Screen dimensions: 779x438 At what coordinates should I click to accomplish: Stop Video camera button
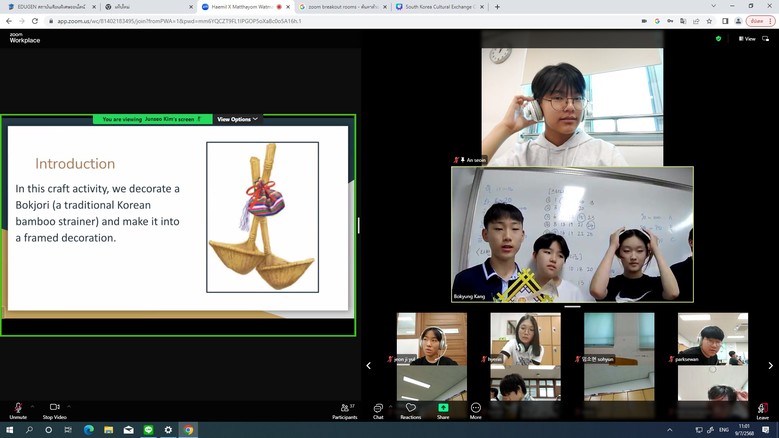coord(54,408)
